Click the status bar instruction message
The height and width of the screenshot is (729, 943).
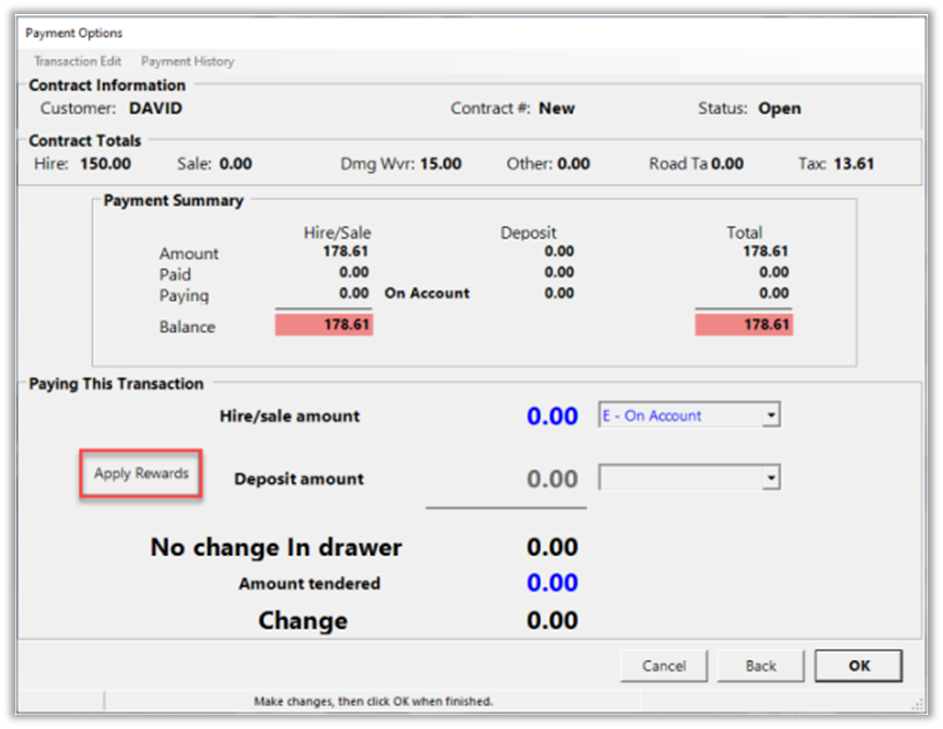pos(373,702)
